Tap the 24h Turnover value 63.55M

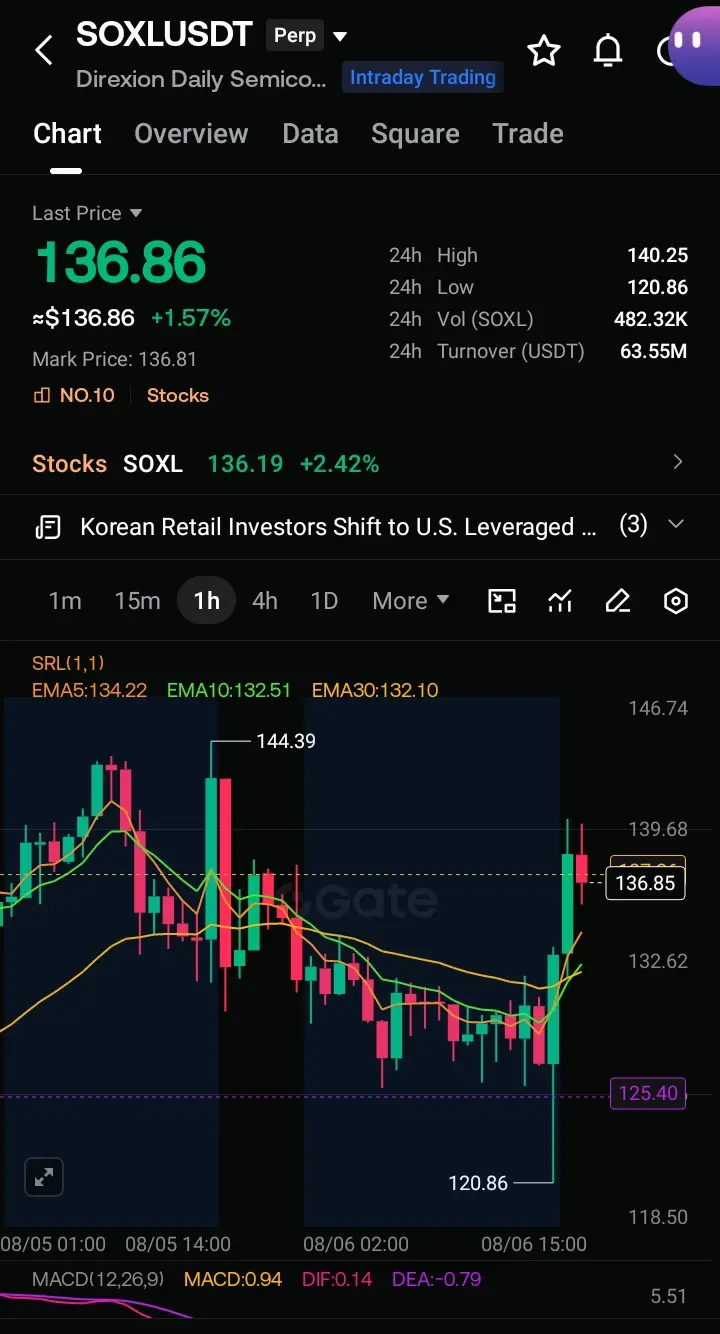coord(654,351)
